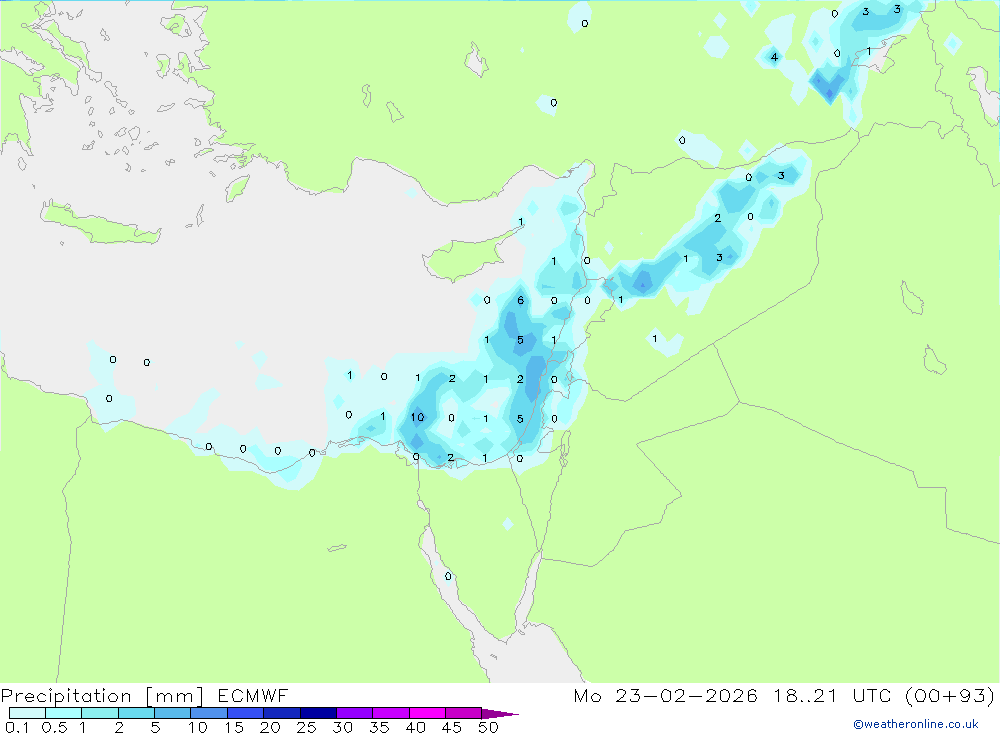
Task: Click the '4' precipitation value near top right
Action: [774, 57]
